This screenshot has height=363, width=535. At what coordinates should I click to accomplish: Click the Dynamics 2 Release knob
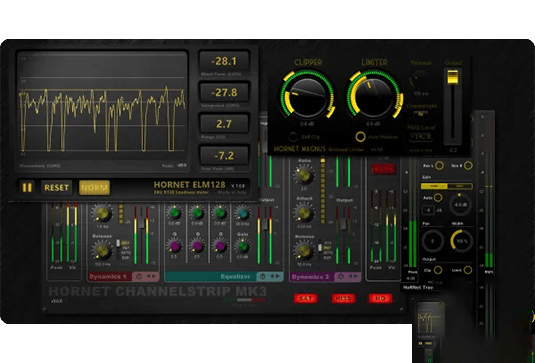tap(304, 251)
